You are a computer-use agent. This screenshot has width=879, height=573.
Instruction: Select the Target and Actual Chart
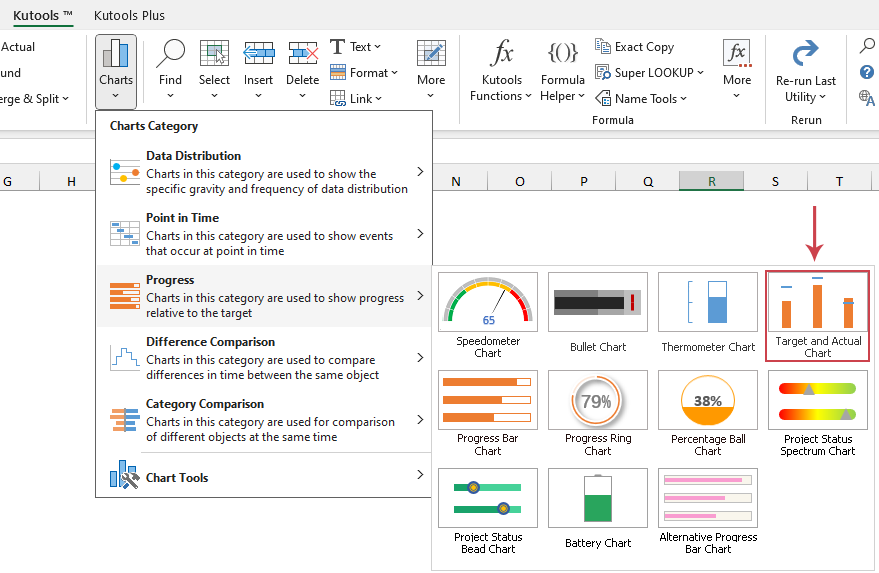click(818, 316)
